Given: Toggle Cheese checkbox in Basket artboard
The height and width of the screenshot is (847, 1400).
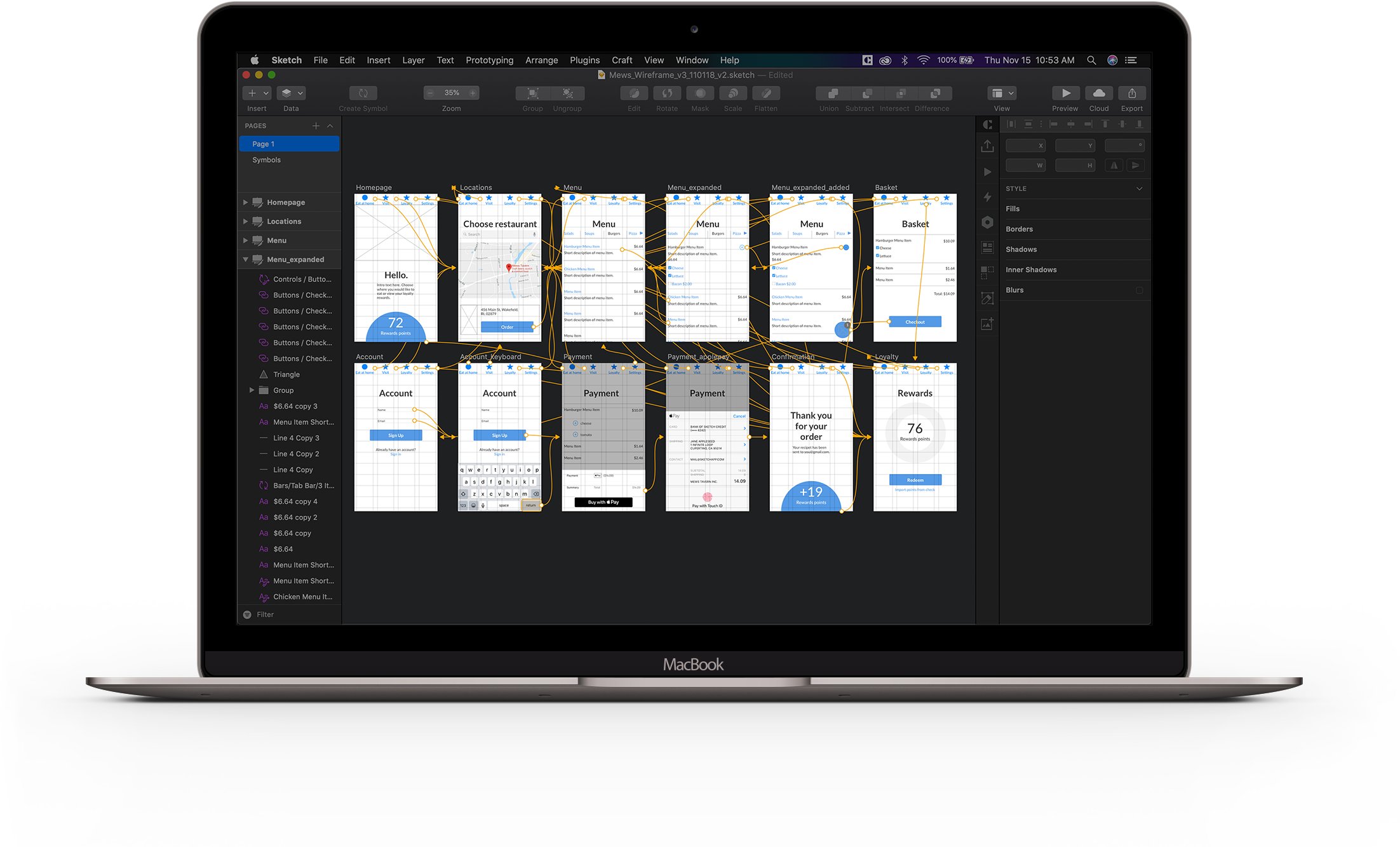Looking at the screenshot, I should (x=878, y=248).
